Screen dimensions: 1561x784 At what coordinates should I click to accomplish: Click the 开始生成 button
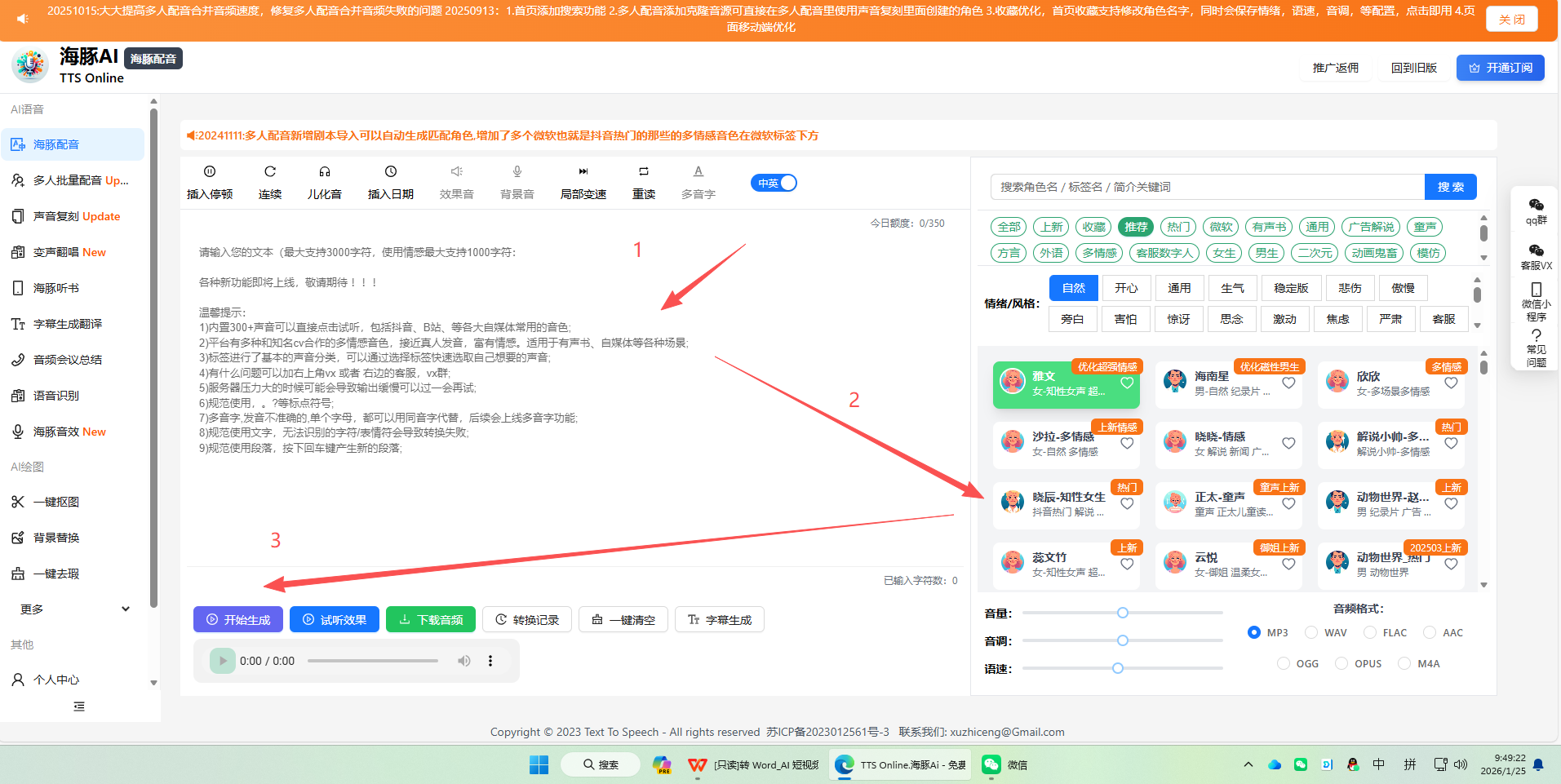tap(237, 619)
